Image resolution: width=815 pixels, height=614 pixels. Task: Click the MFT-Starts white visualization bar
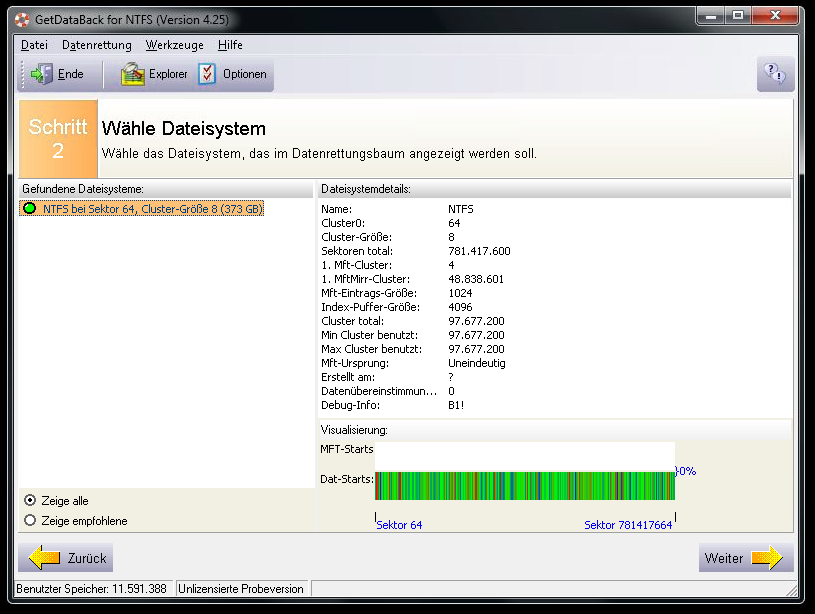(x=525, y=456)
